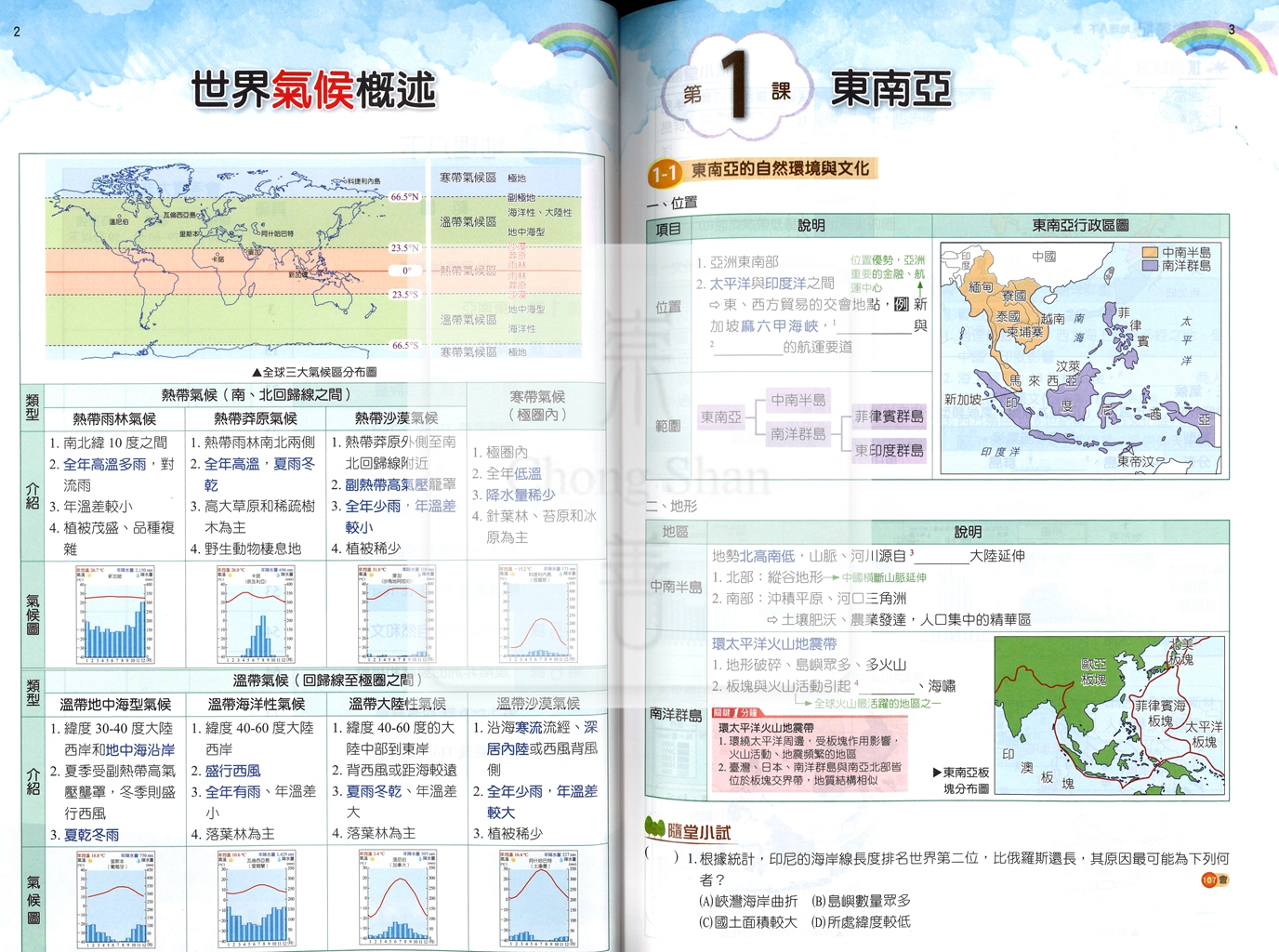The image size is (1279, 952).
Task: Click the orange 107會 badge
Action: [1215, 879]
